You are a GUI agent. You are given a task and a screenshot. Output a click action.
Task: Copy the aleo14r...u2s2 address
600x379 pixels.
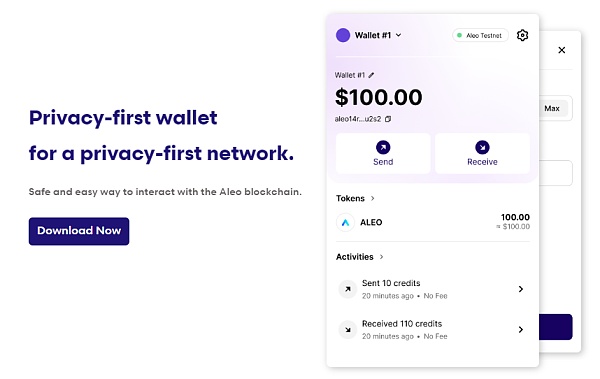[388, 119]
